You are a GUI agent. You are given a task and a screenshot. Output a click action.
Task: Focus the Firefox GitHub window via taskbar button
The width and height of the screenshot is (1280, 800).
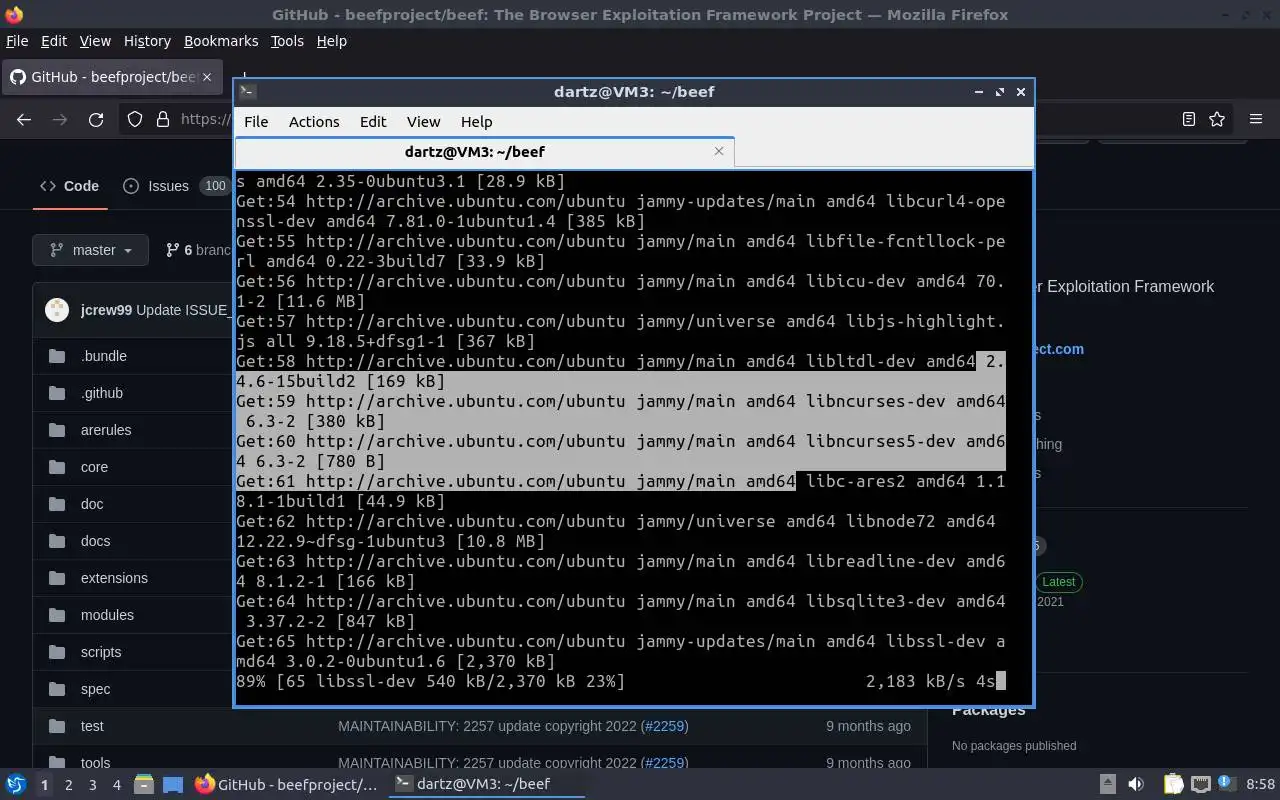coord(287,784)
